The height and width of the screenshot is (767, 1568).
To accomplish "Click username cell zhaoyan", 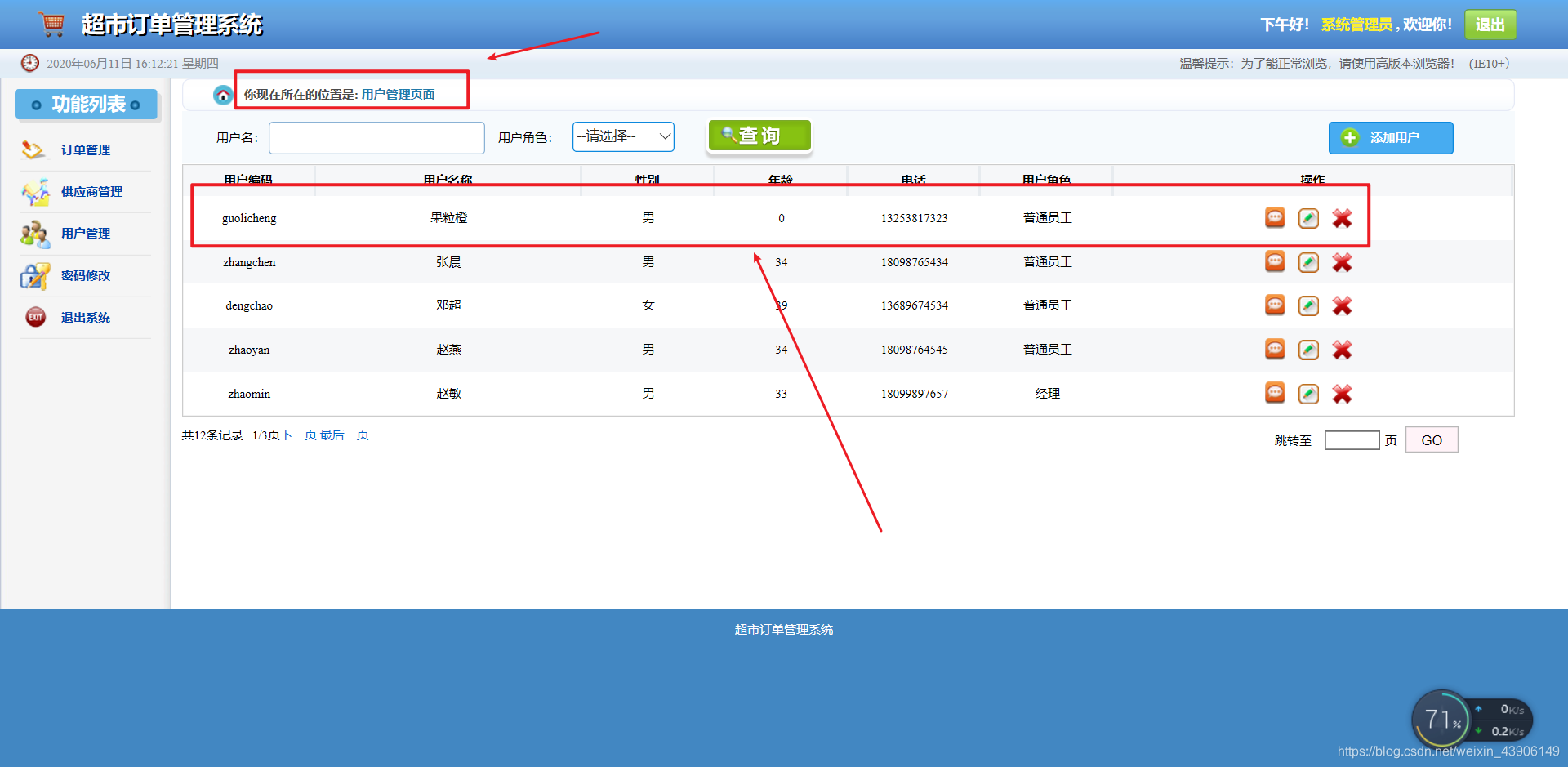I will point(249,350).
